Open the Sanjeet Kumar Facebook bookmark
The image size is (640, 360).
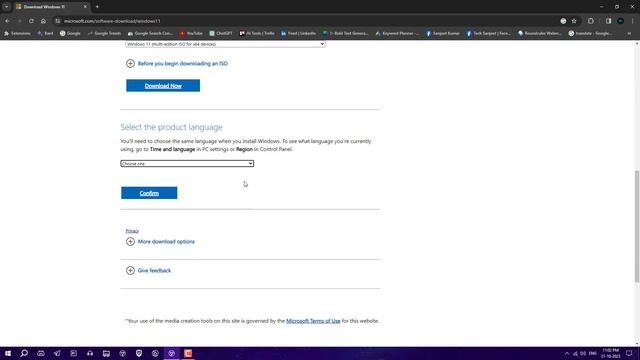(443, 33)
